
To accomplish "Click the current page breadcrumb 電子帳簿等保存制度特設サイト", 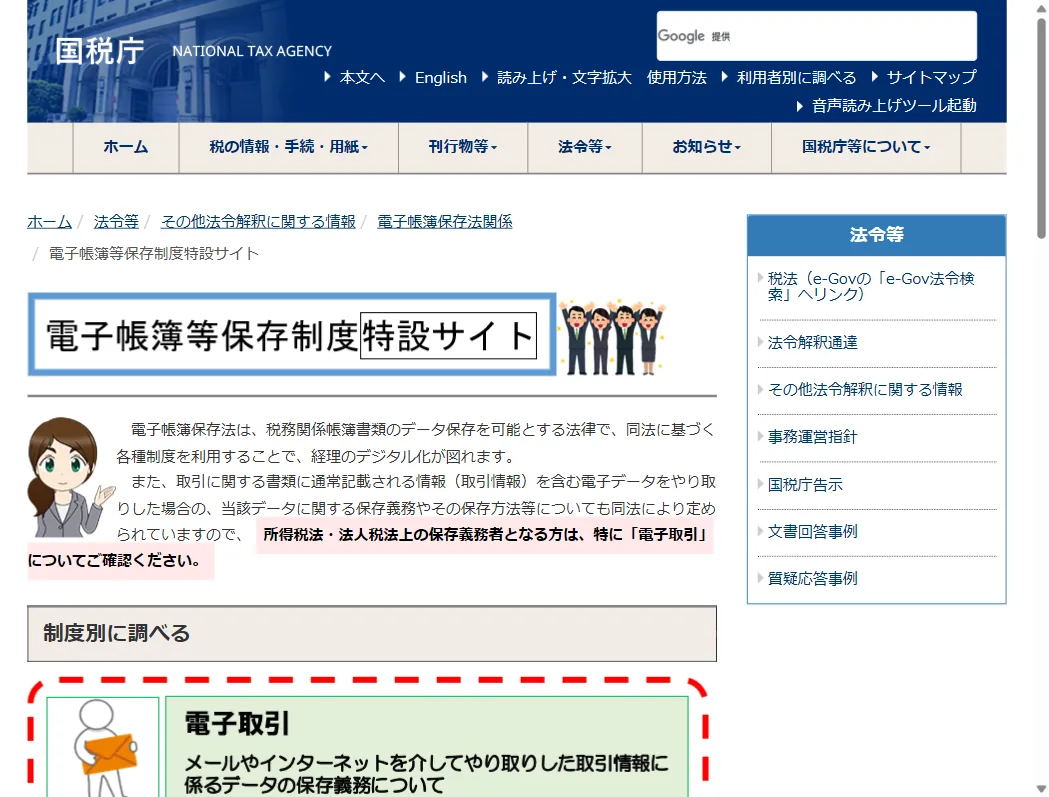I will (x=153, y=254).
